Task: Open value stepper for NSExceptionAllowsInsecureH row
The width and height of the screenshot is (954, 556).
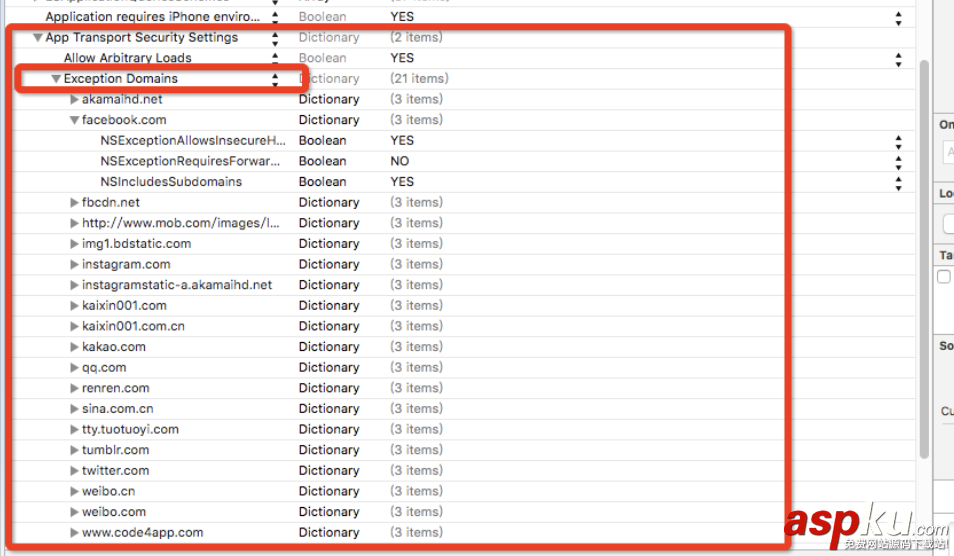Action: click(899, 142)
